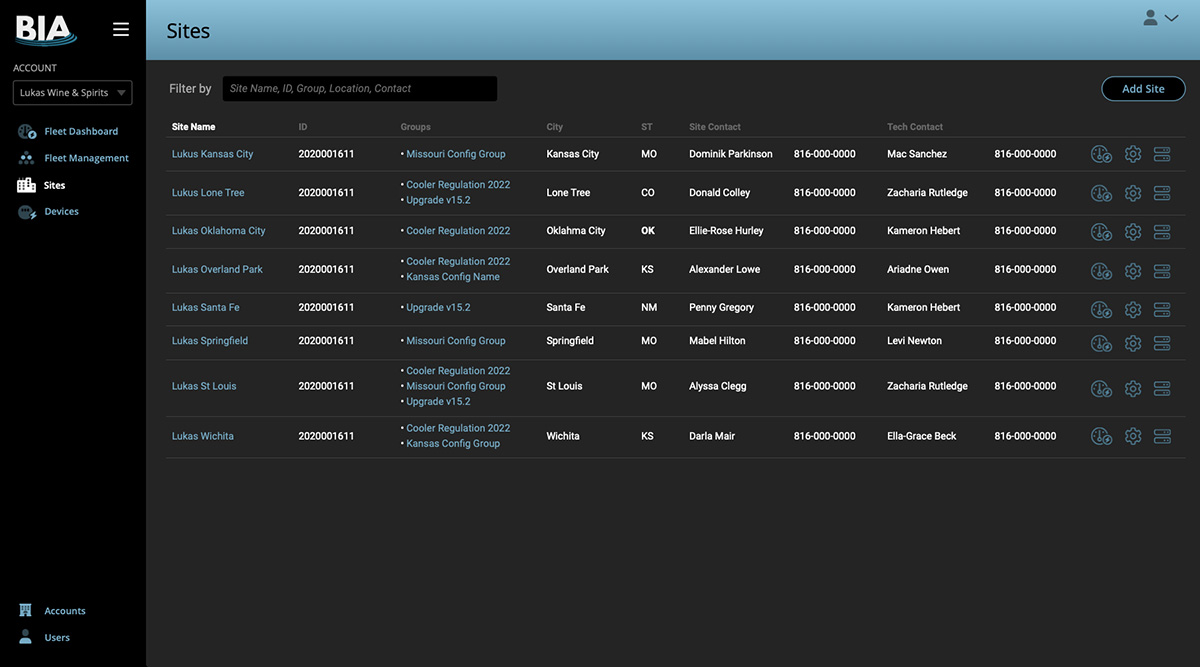The image size is (1200, 667).
Task: Open the Kansas Config Group link
Action: tap(453, 444)
